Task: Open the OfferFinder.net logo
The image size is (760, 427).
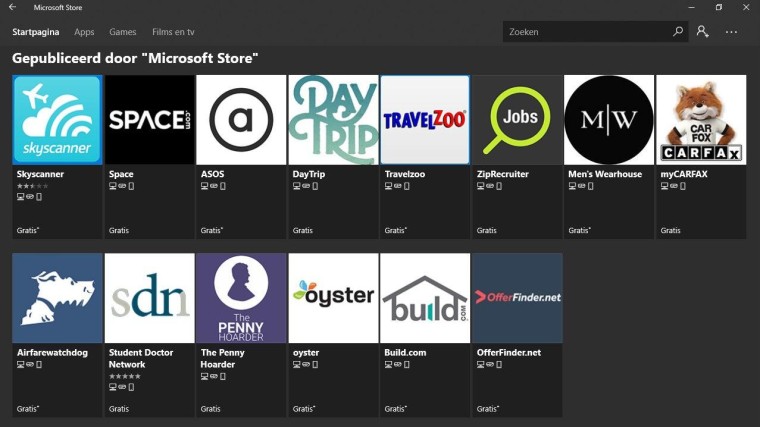Action: click(x=517, y=298)
